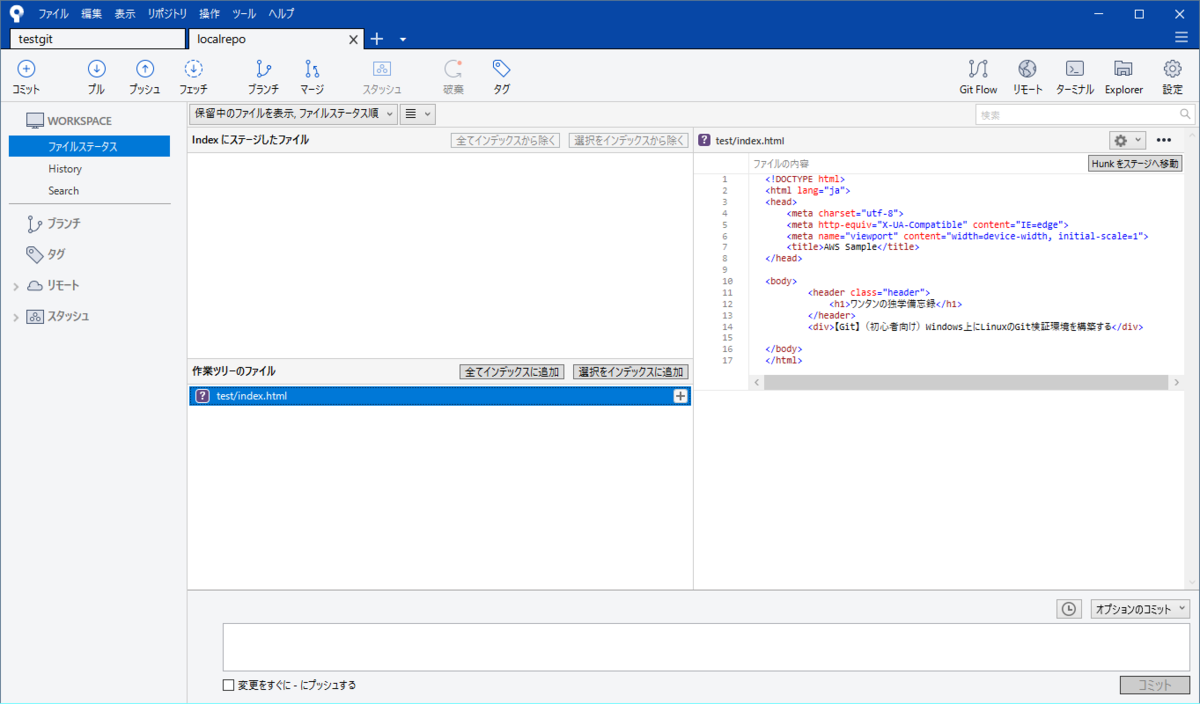Click the plus icon to stage test/index.html
This screenshot has width=1200, height=704.
point(680,396)
